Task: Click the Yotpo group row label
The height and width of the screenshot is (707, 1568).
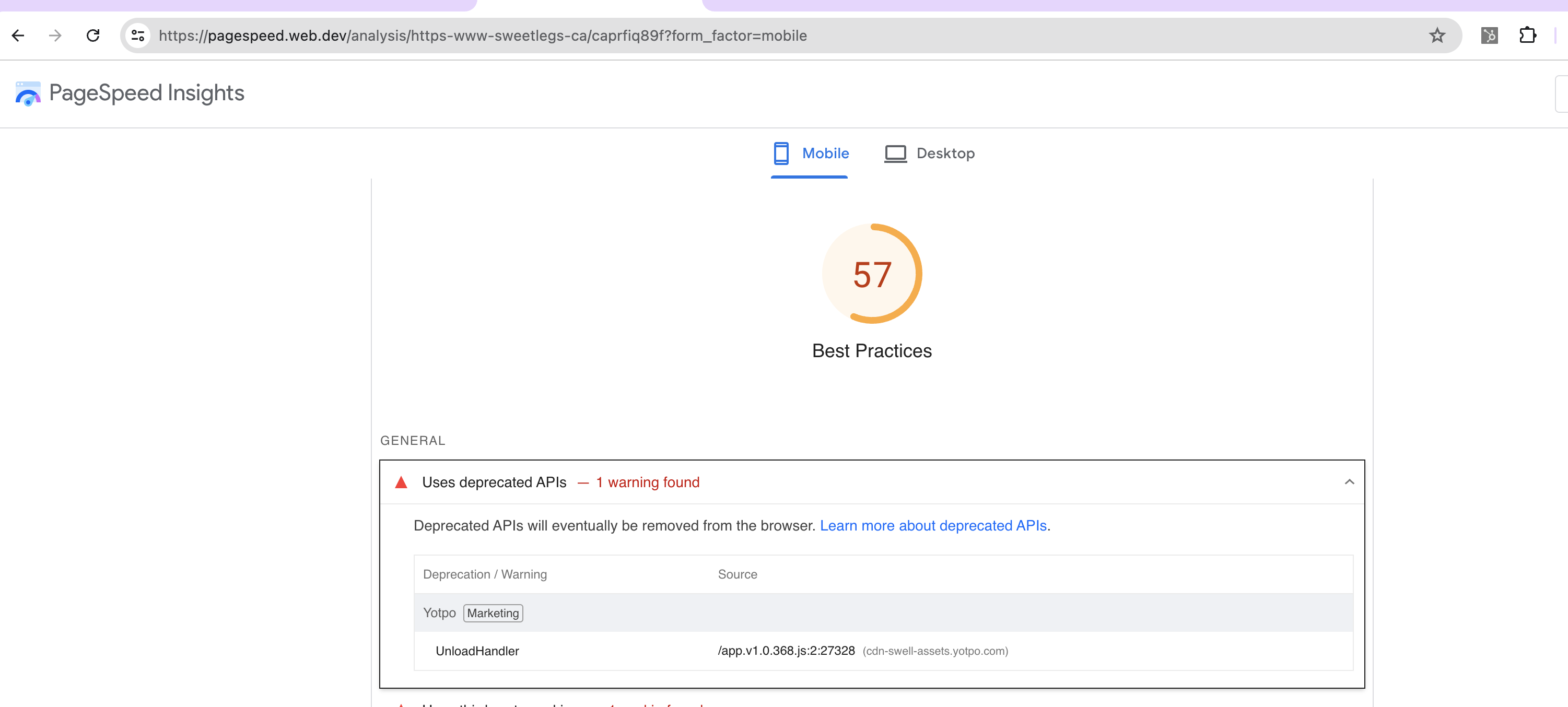Action: click(439, 614)
